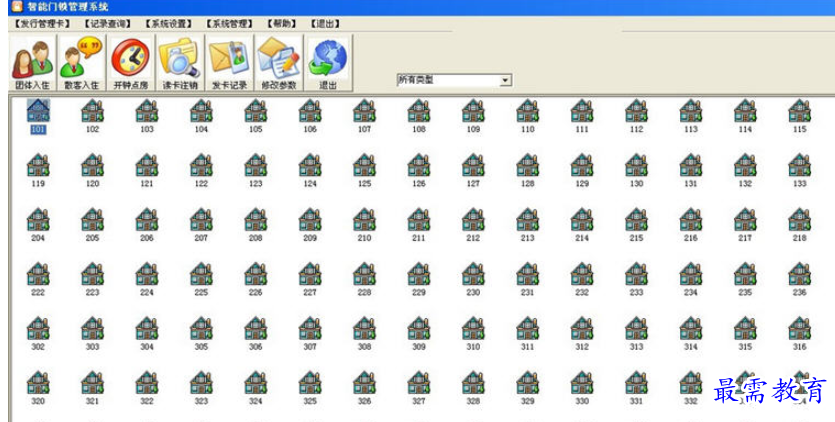The width and height of the screenshot is (835, 422).
Task: Select room 218 house icon
Action: click(x=800, y=220)
